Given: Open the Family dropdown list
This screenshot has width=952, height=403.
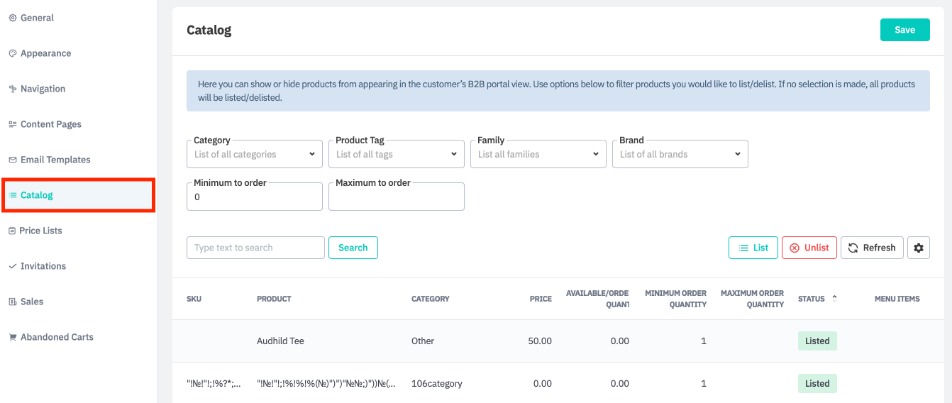Looking at the screenshot, I should pyautogui.click(x=538, y=155).
